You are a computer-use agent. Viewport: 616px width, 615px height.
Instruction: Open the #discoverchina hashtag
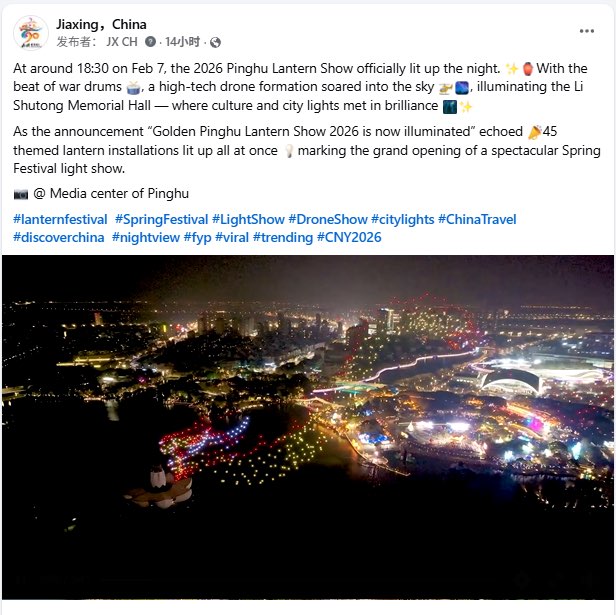tap(59, 237)
